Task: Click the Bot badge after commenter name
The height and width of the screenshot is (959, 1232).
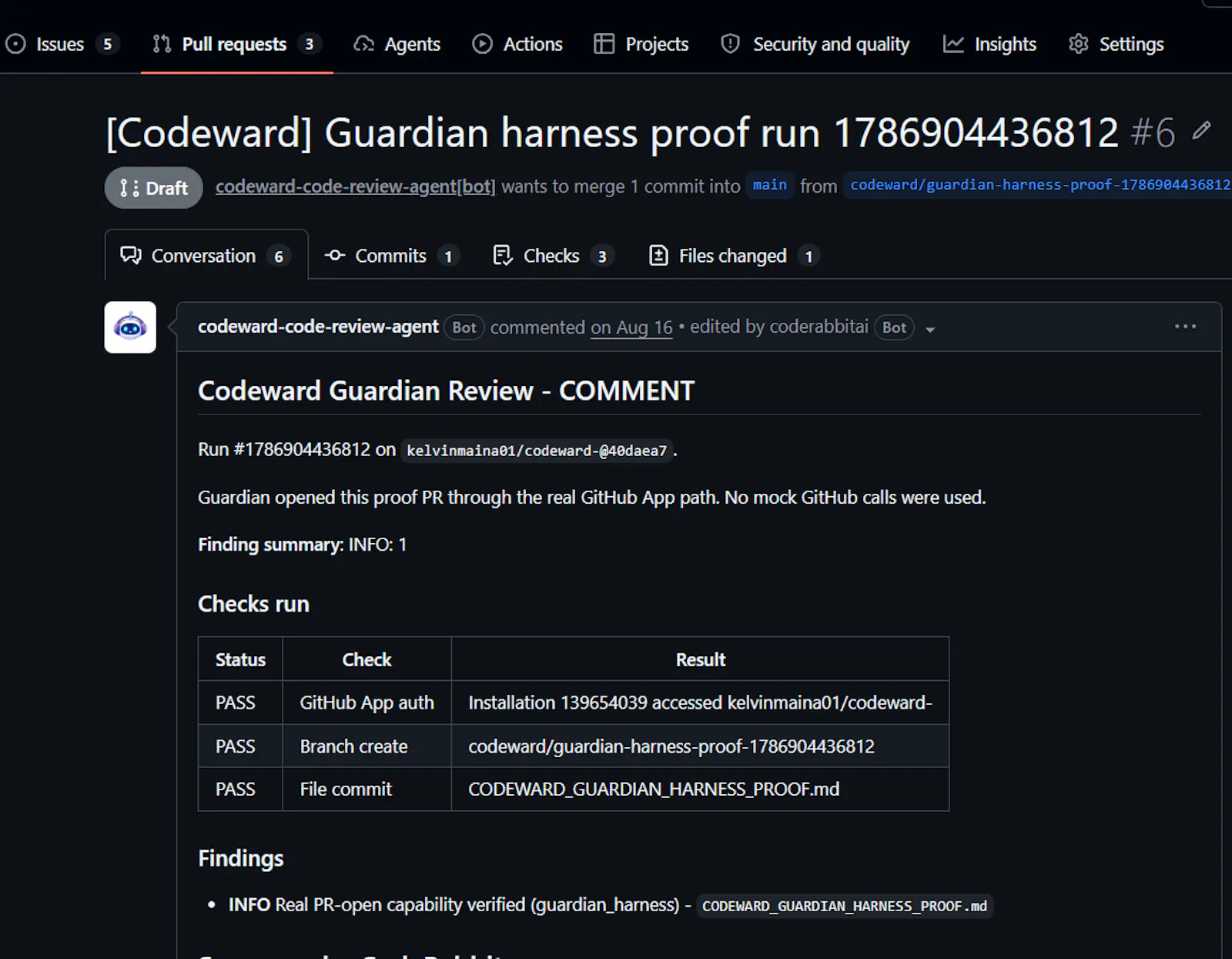Action: point(464,327)
